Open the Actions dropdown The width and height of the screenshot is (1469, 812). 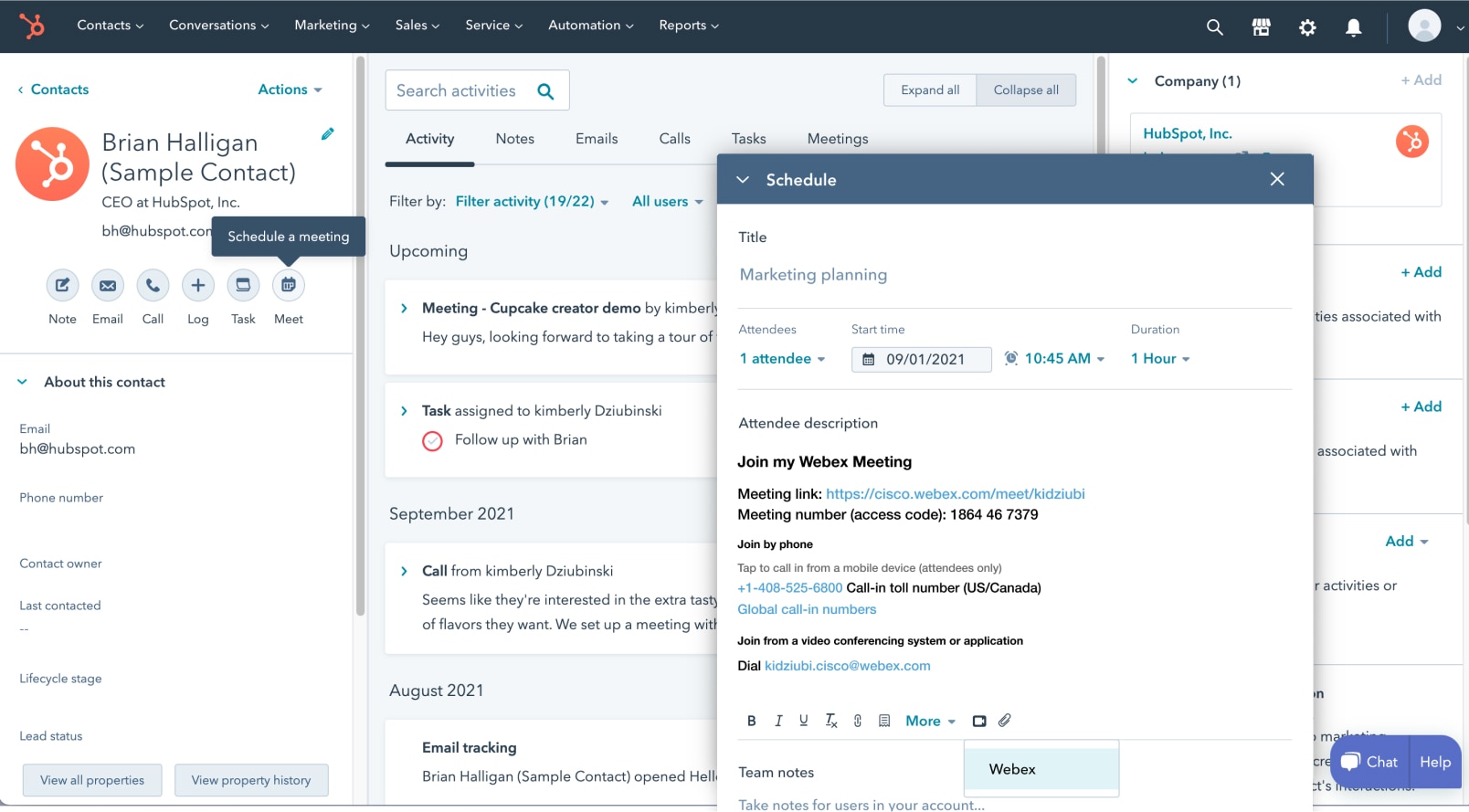(291, 90)
